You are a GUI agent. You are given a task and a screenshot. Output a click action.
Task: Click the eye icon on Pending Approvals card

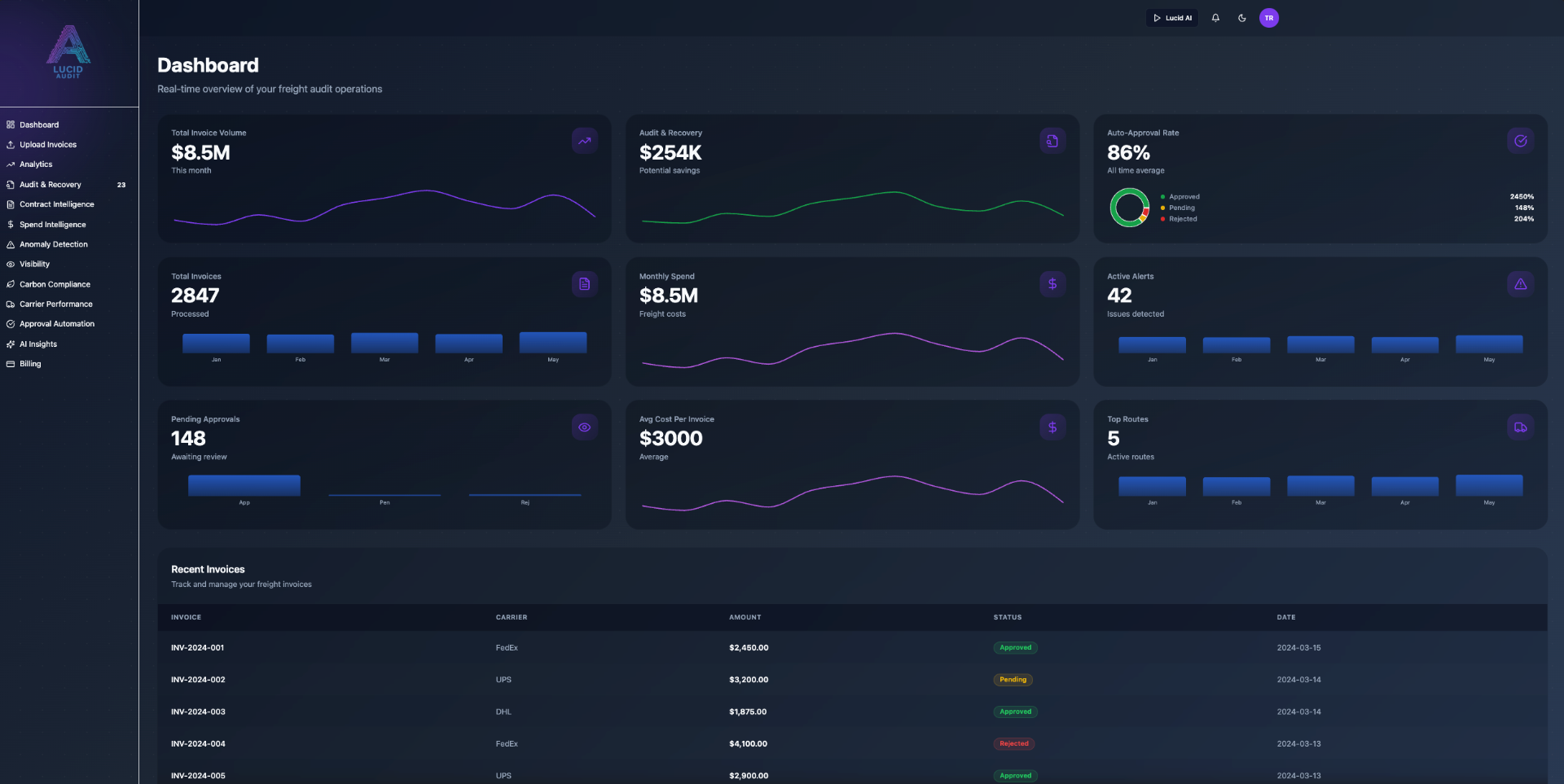tap(584, 427)
